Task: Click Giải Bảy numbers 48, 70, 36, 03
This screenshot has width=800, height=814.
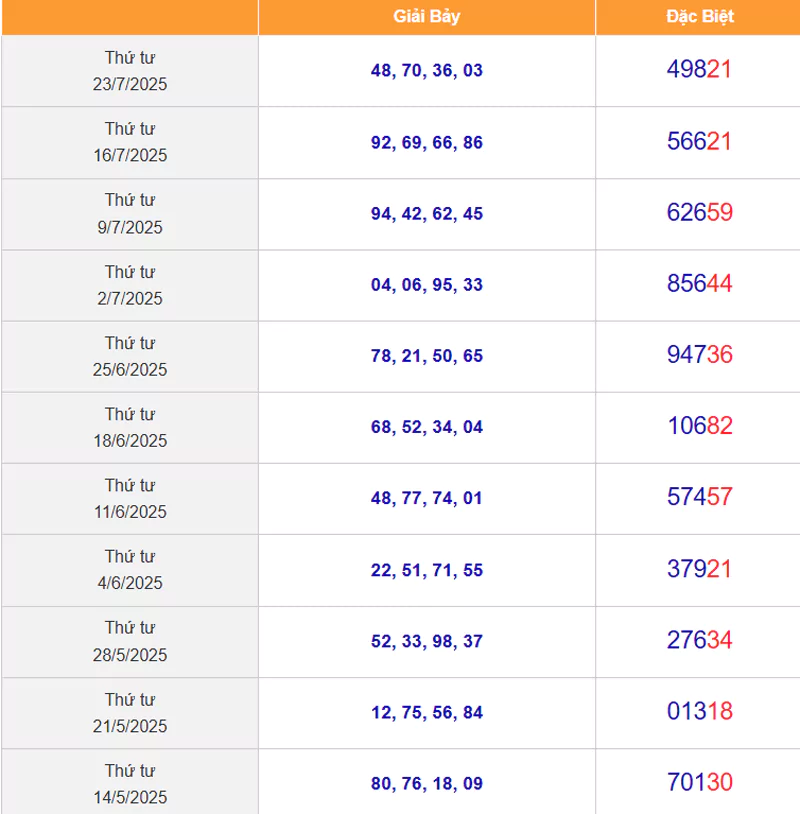Action: 427,70
